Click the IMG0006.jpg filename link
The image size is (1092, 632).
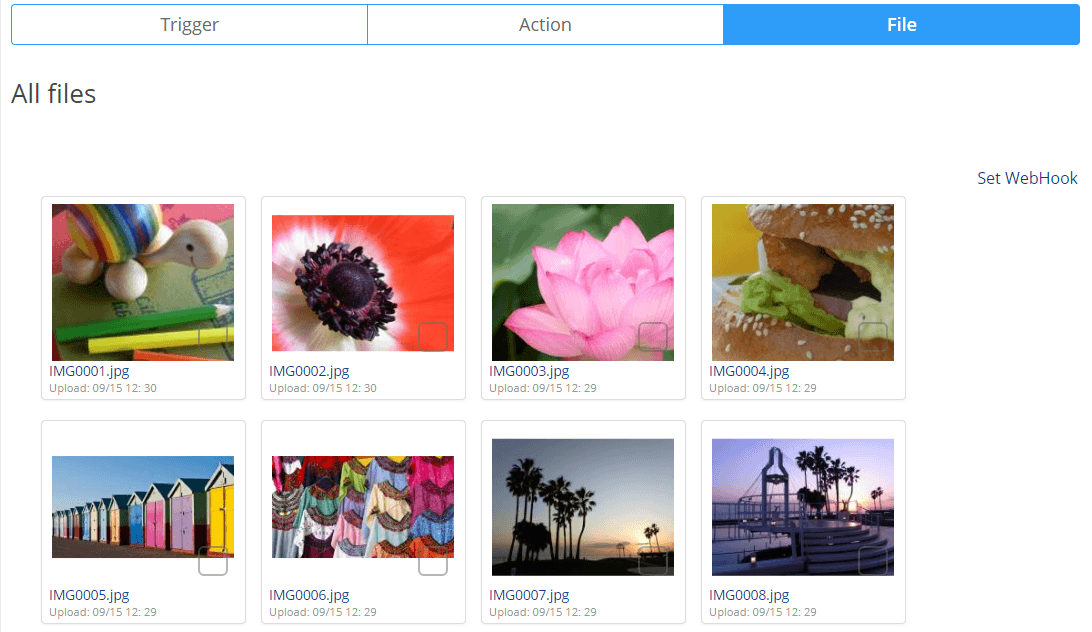pos(309,596)
